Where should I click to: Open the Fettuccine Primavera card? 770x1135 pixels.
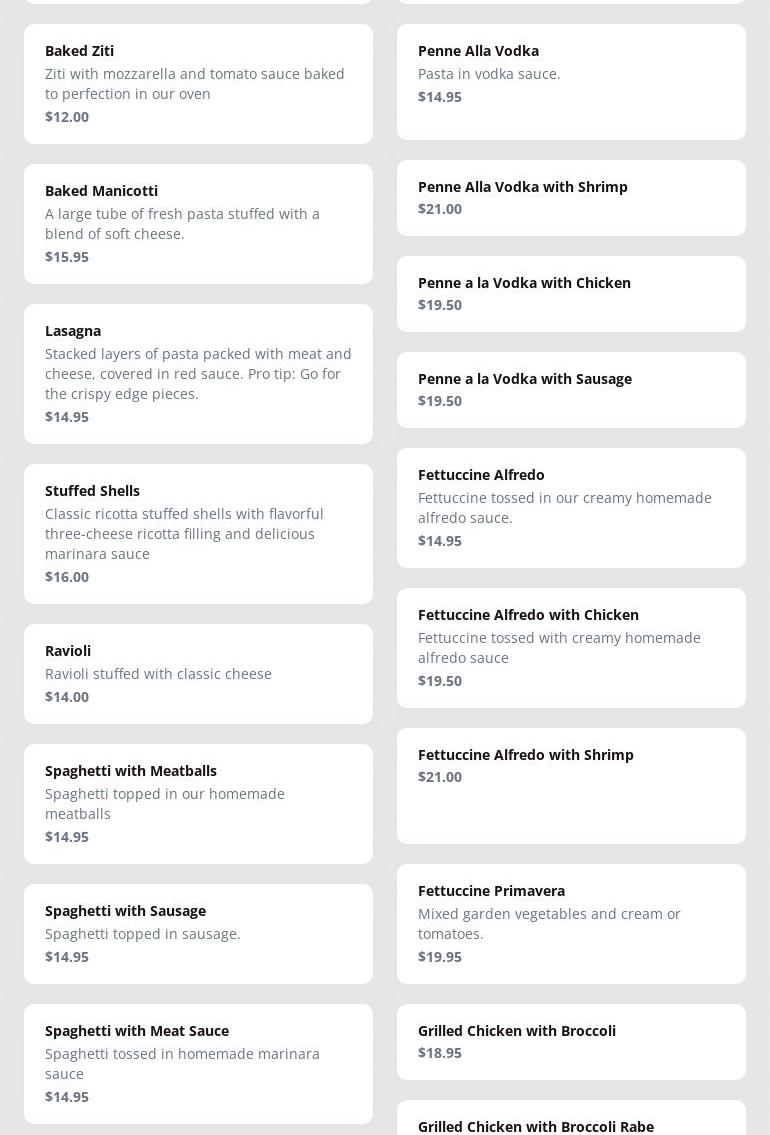coord(571,923)
